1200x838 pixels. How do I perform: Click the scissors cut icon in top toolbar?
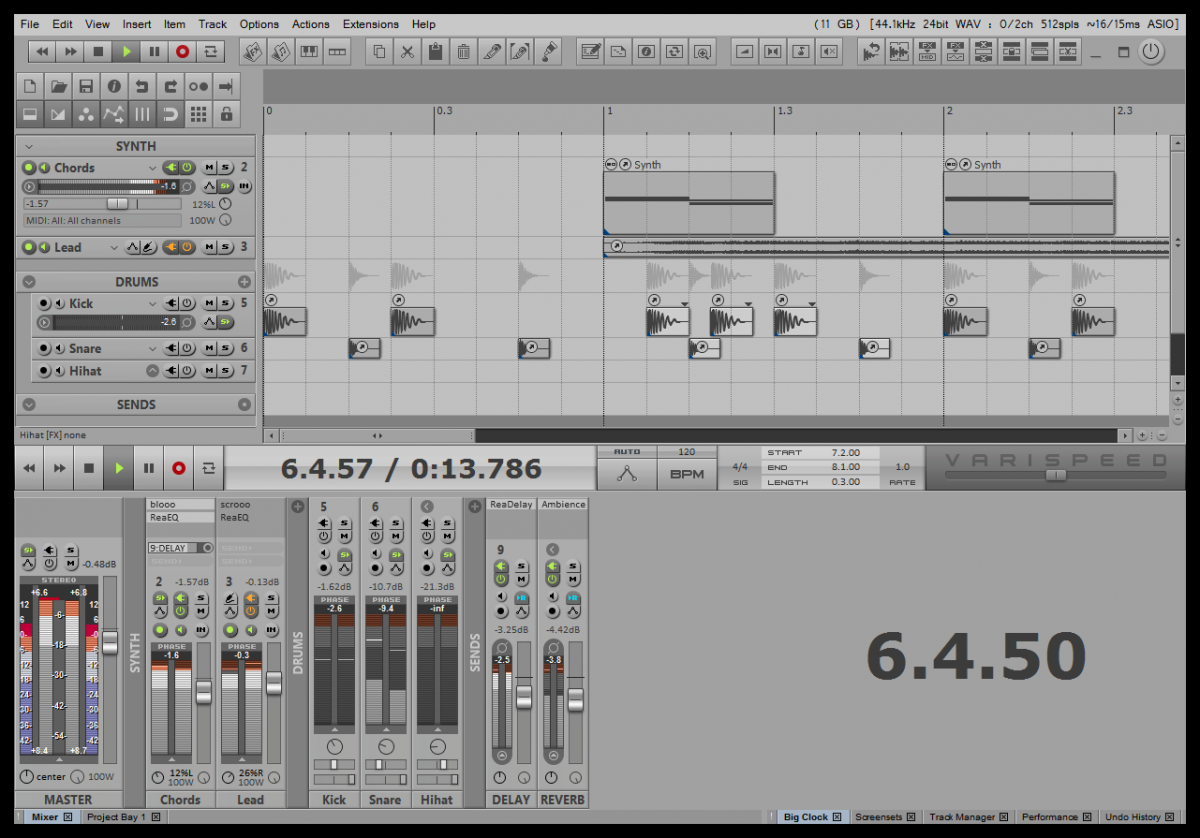pos(407,51)
